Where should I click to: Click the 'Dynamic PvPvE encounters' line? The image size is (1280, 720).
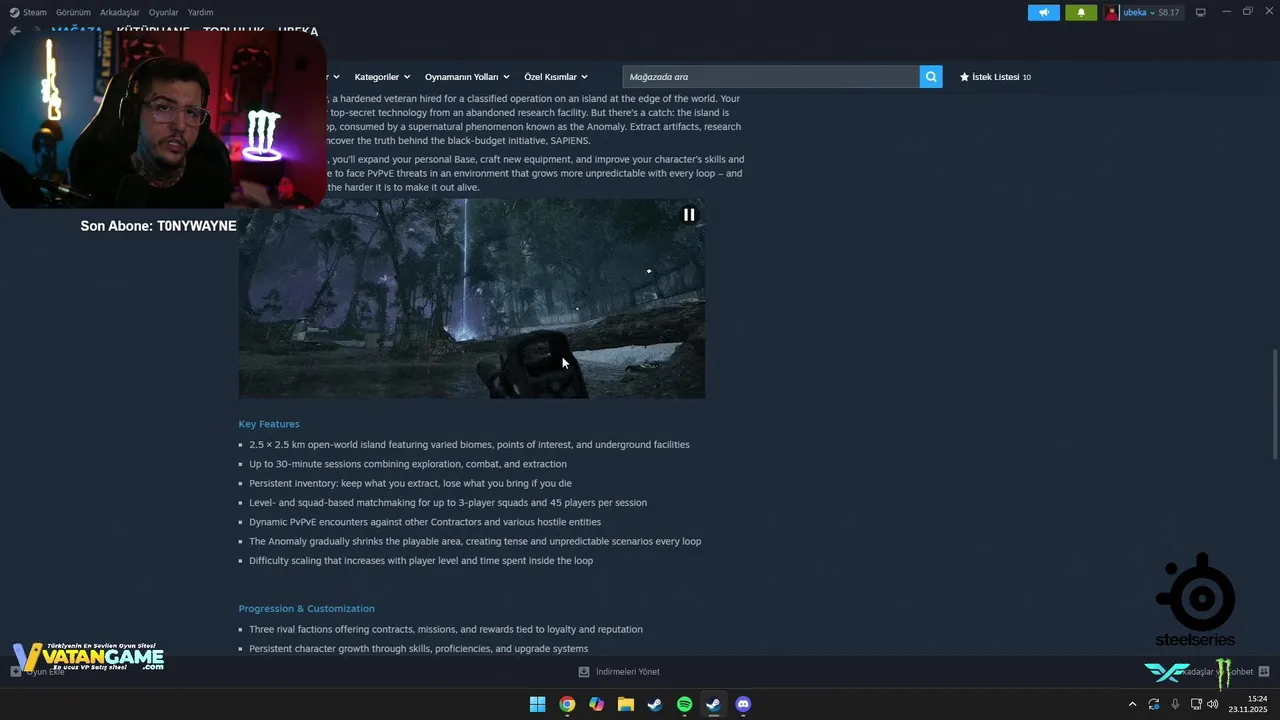point(425,522)
